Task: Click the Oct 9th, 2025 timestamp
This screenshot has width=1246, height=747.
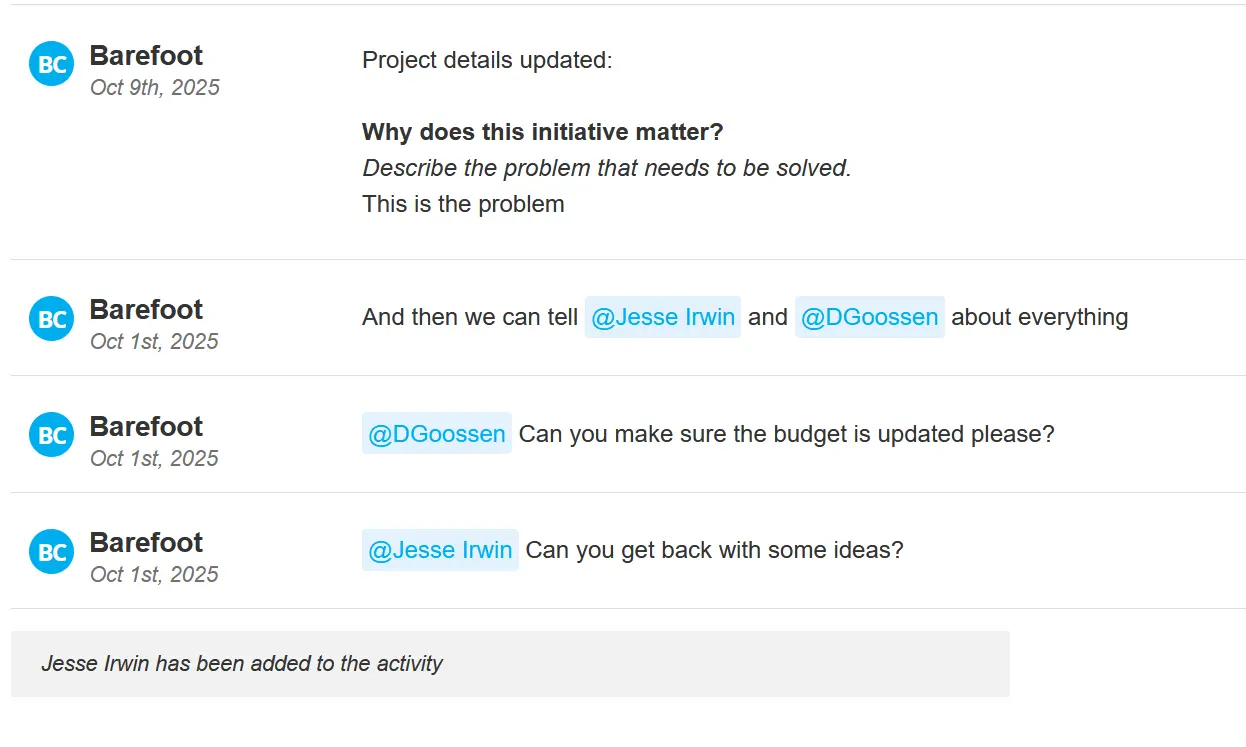Action: [x=154, y=87]
